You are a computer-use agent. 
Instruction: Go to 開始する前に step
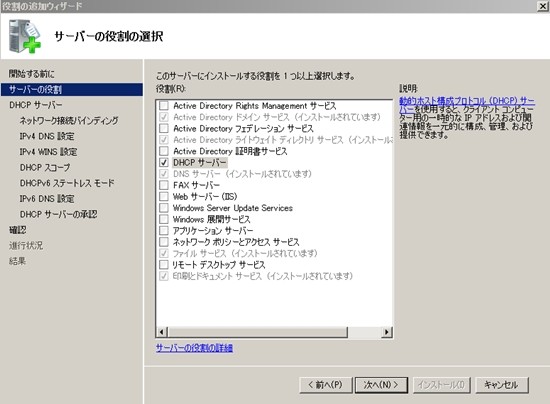(32, 74)
